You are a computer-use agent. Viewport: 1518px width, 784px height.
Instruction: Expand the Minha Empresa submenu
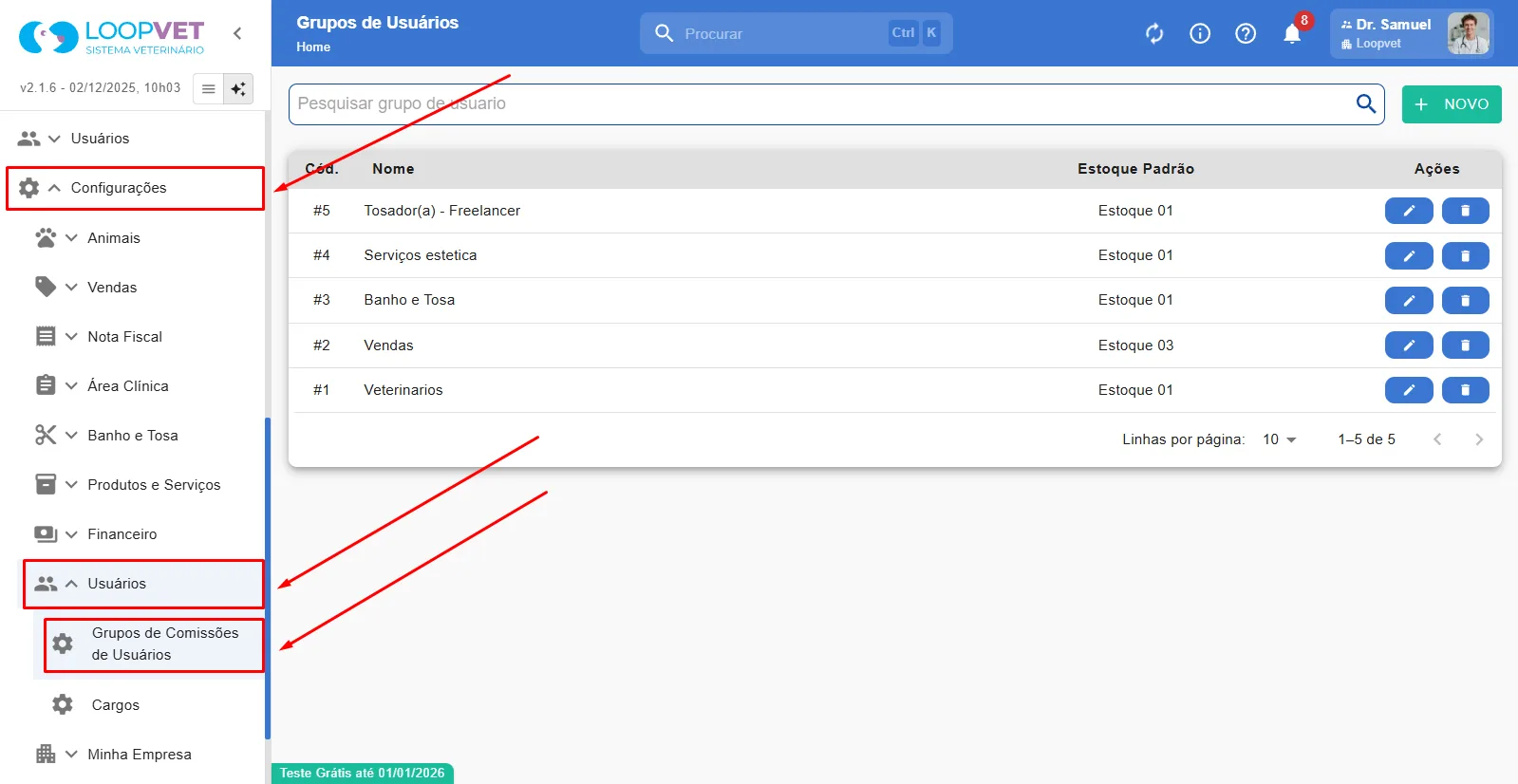[x=71, y=755]
